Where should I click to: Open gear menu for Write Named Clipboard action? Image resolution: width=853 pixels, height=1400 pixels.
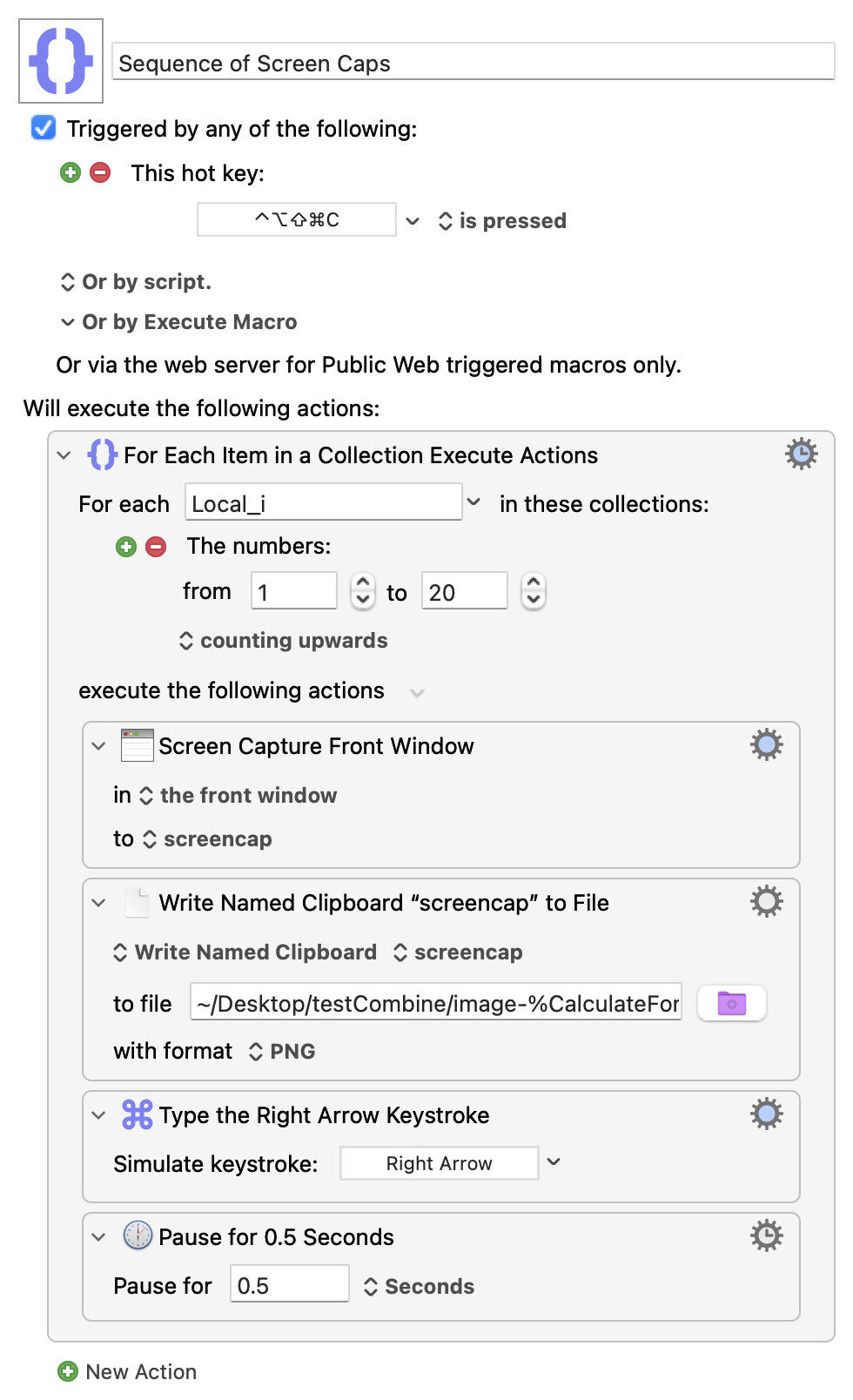(x=766, y=901)
